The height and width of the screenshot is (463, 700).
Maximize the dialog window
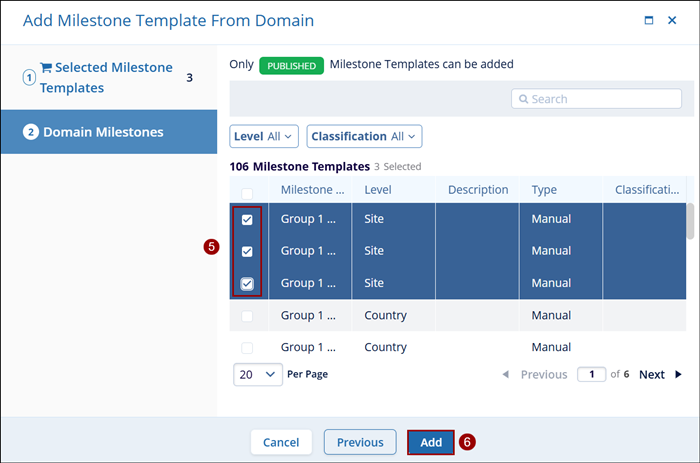tap(649, 20)
